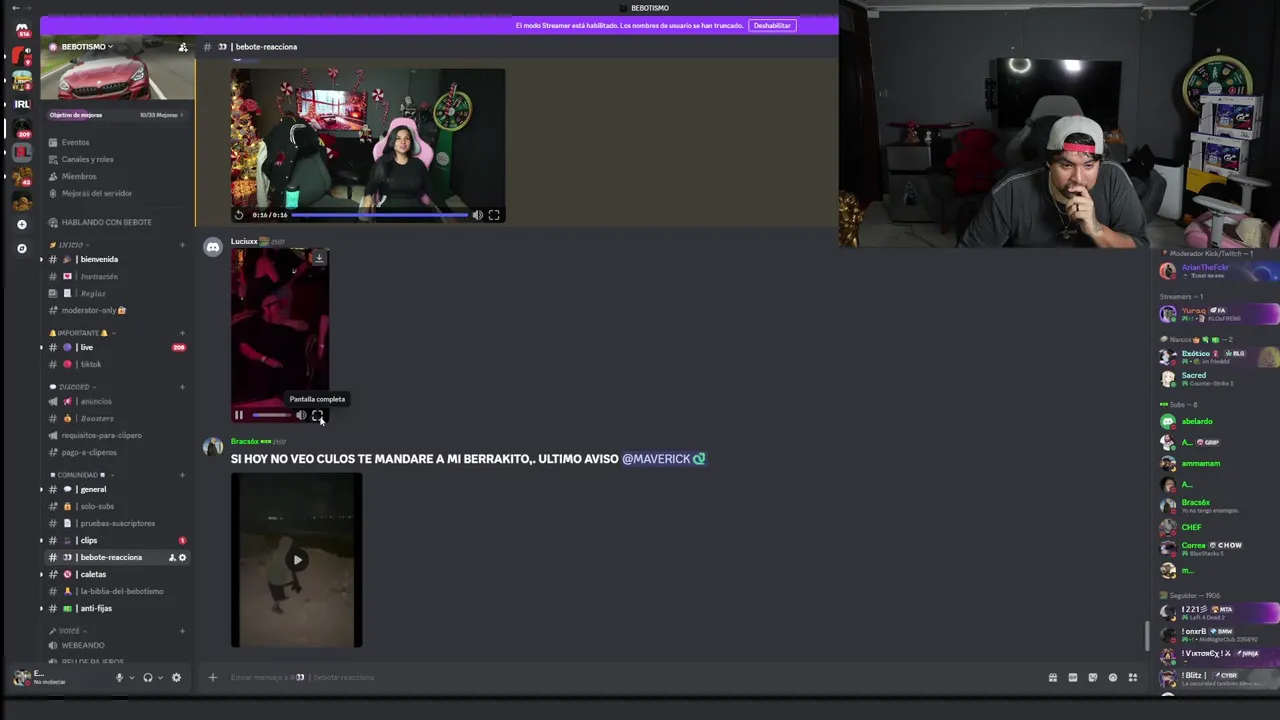
Task: Download the Luciuxx video
Action: pyautogui.click(x=319, y=258)
